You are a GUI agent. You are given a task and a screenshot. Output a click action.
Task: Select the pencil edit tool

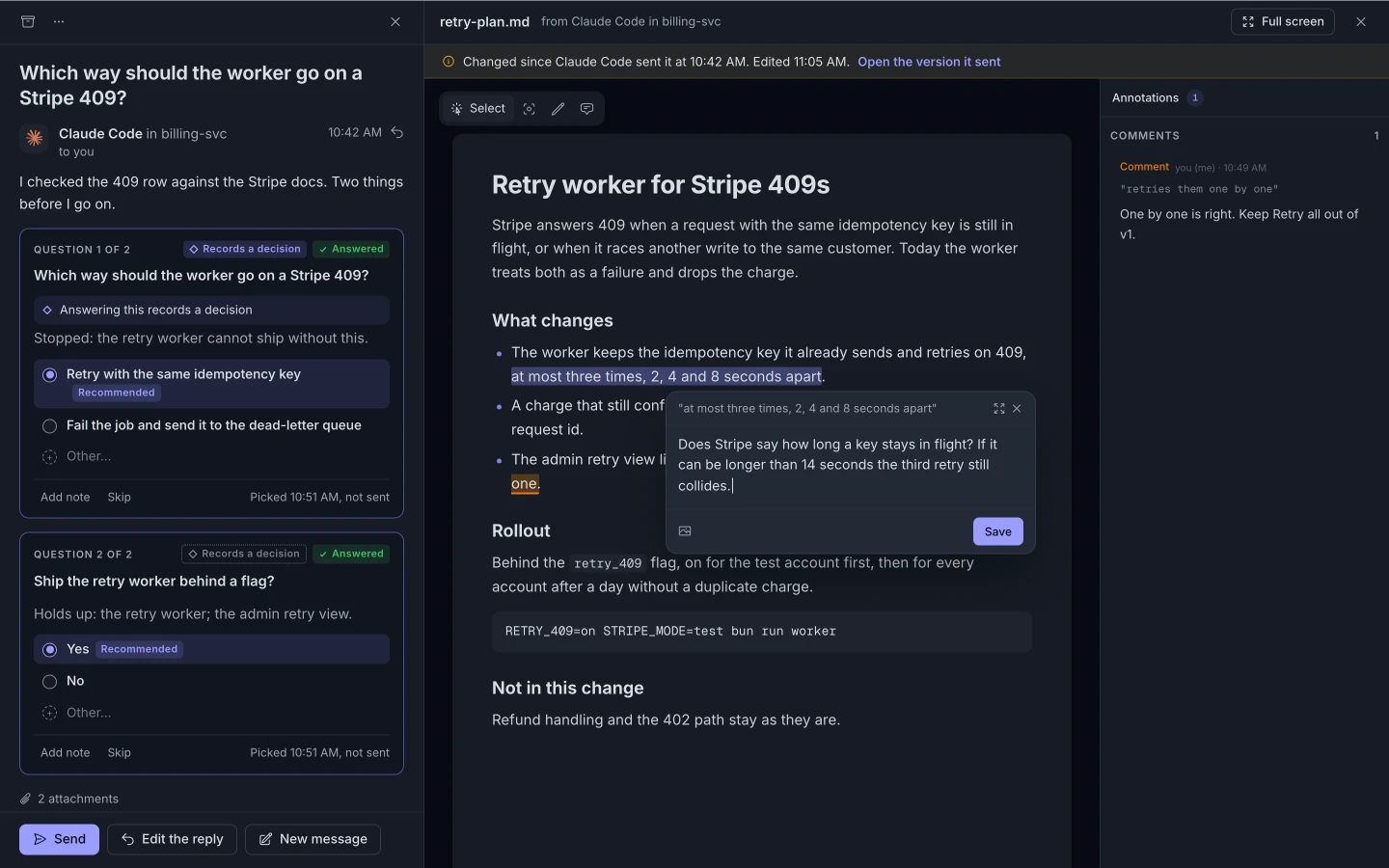click(x=558, y=109)
